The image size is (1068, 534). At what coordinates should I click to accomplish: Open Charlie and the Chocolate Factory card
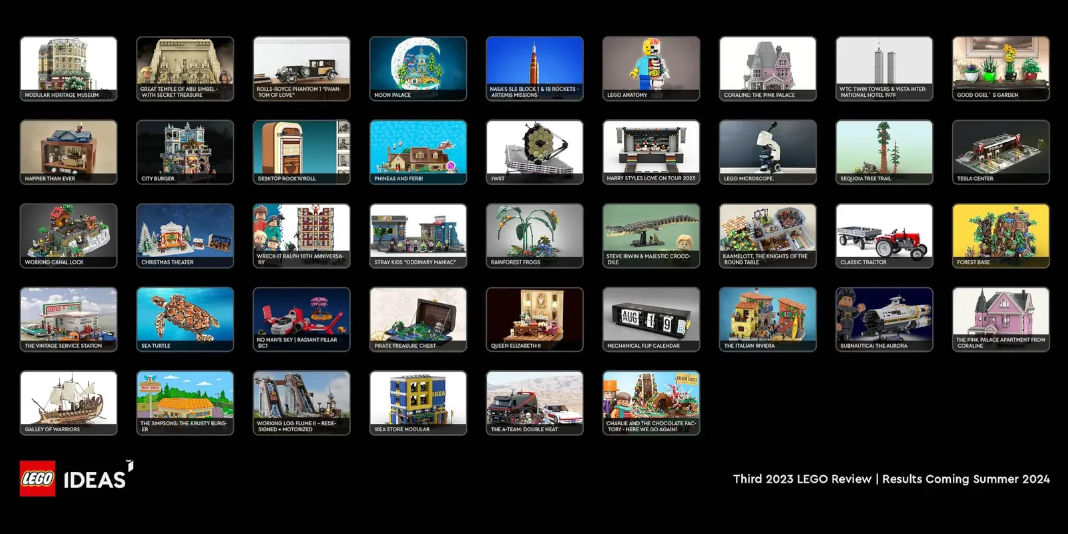tap(651, 403)
